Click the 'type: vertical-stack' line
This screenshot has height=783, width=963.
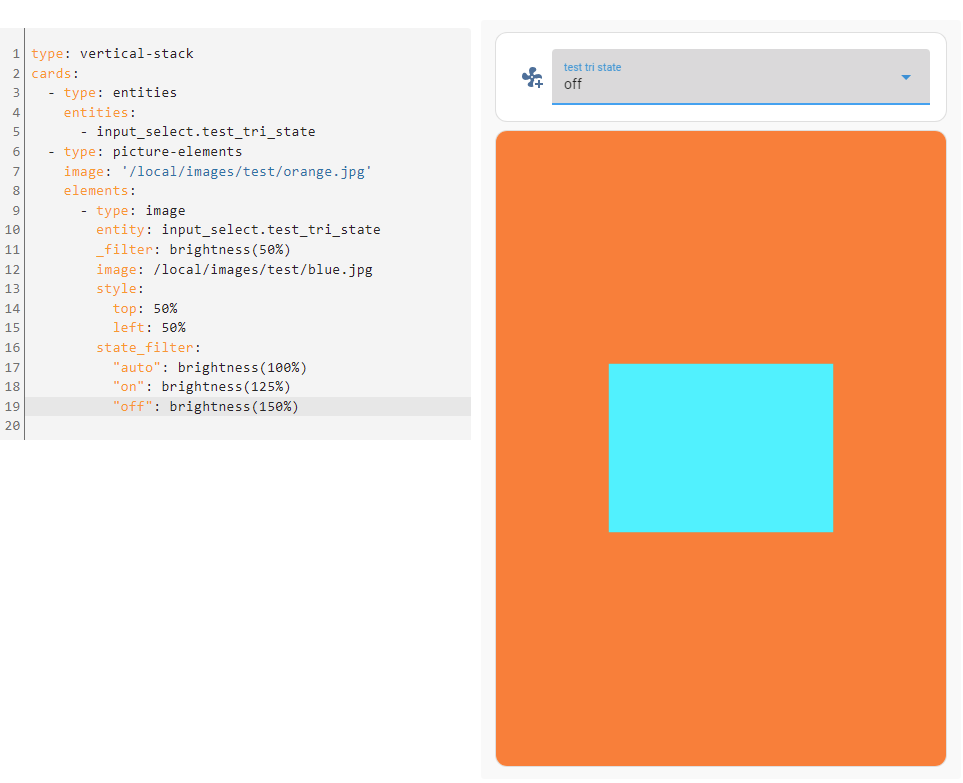pos(110,53)
